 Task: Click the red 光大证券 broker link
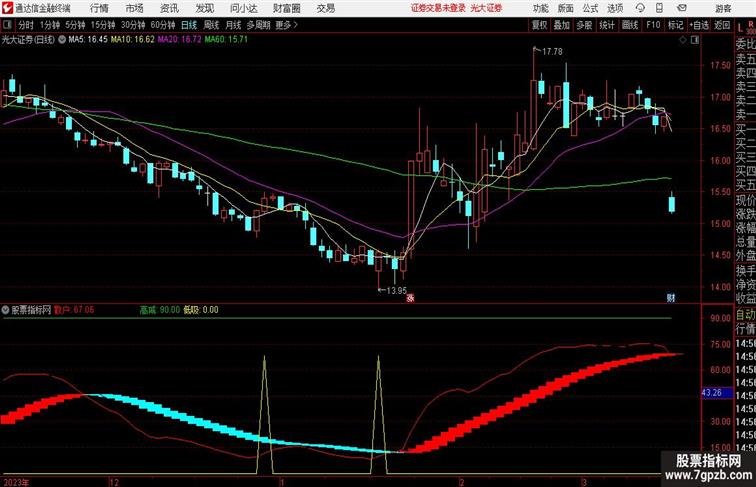486,8
